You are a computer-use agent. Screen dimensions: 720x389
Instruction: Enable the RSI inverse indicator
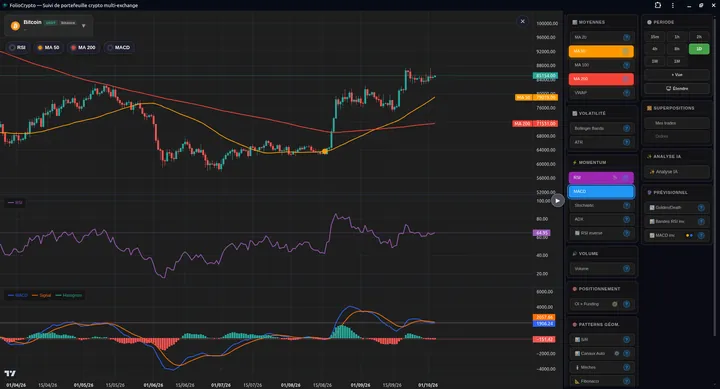click(x=601, y=233)
